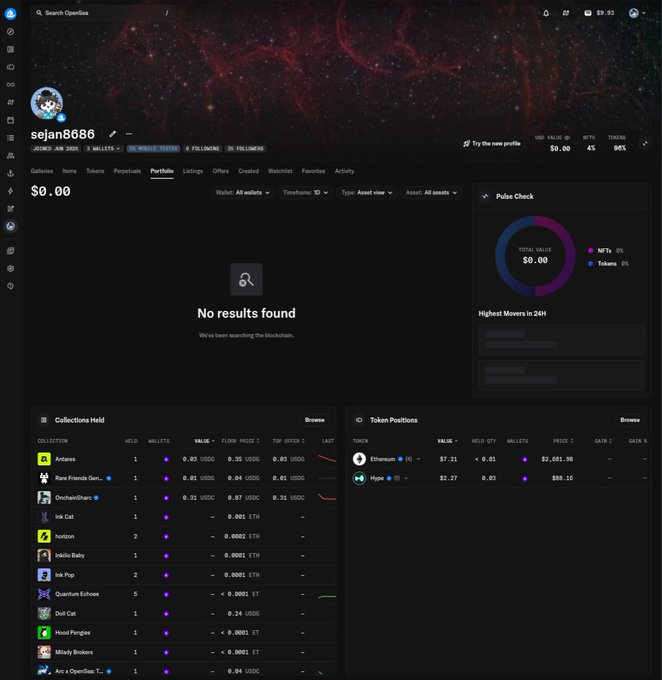Open the Perpetuals infinity icon in sidebar

(x=10, y=85)
